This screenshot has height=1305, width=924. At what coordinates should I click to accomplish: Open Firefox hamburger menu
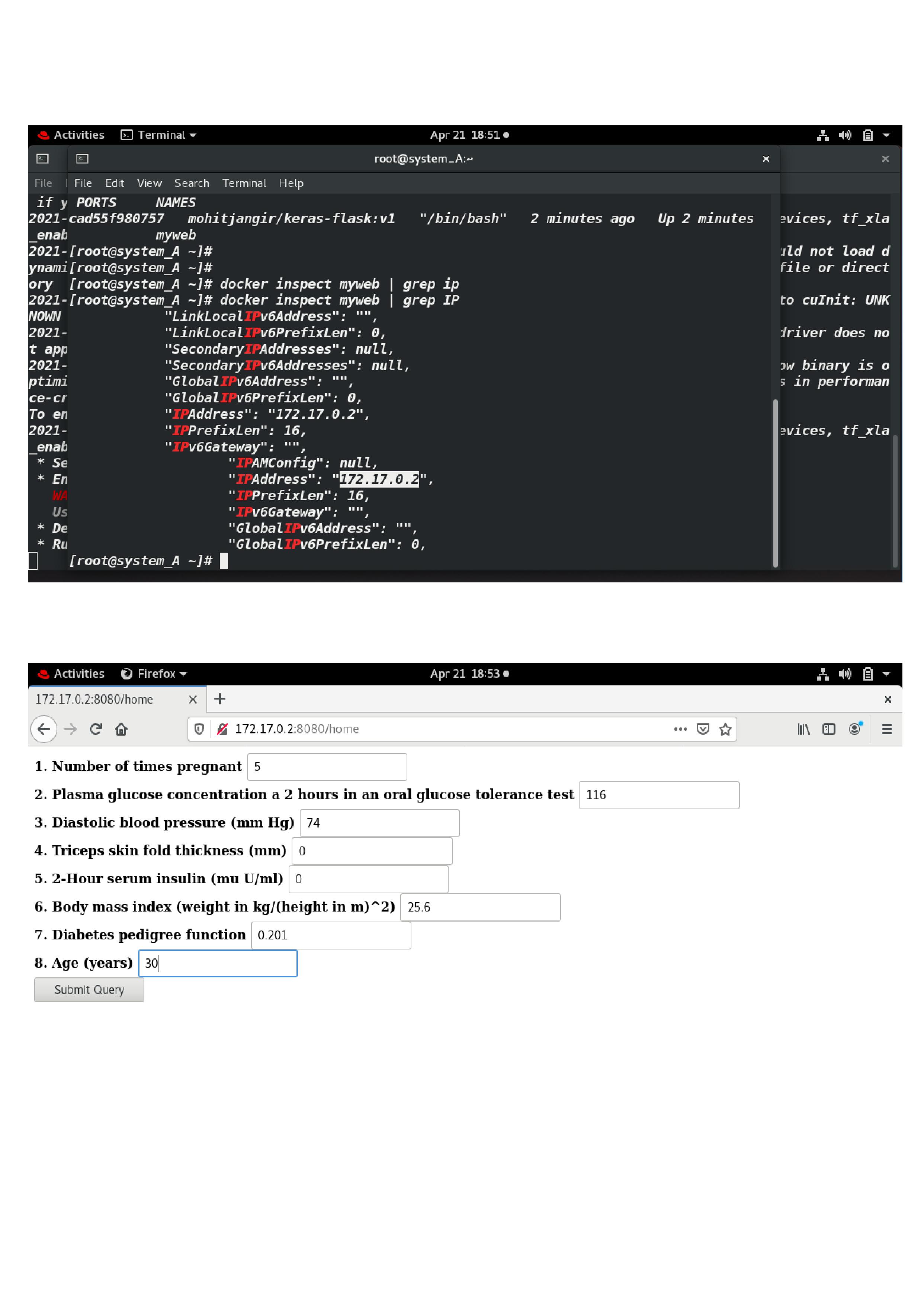[x=886, y=729]
